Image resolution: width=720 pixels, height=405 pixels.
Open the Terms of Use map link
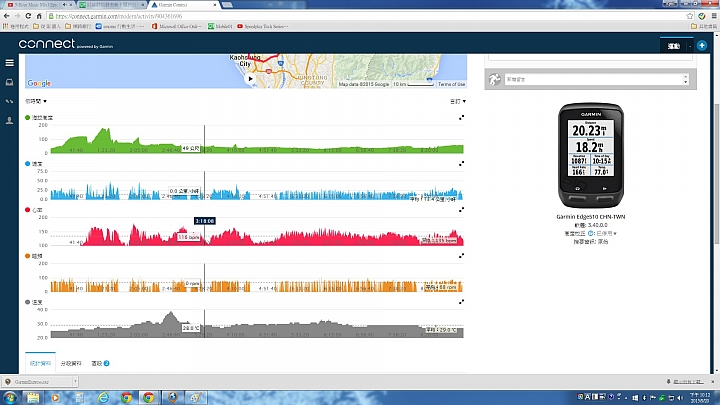[x=451, y=84]
